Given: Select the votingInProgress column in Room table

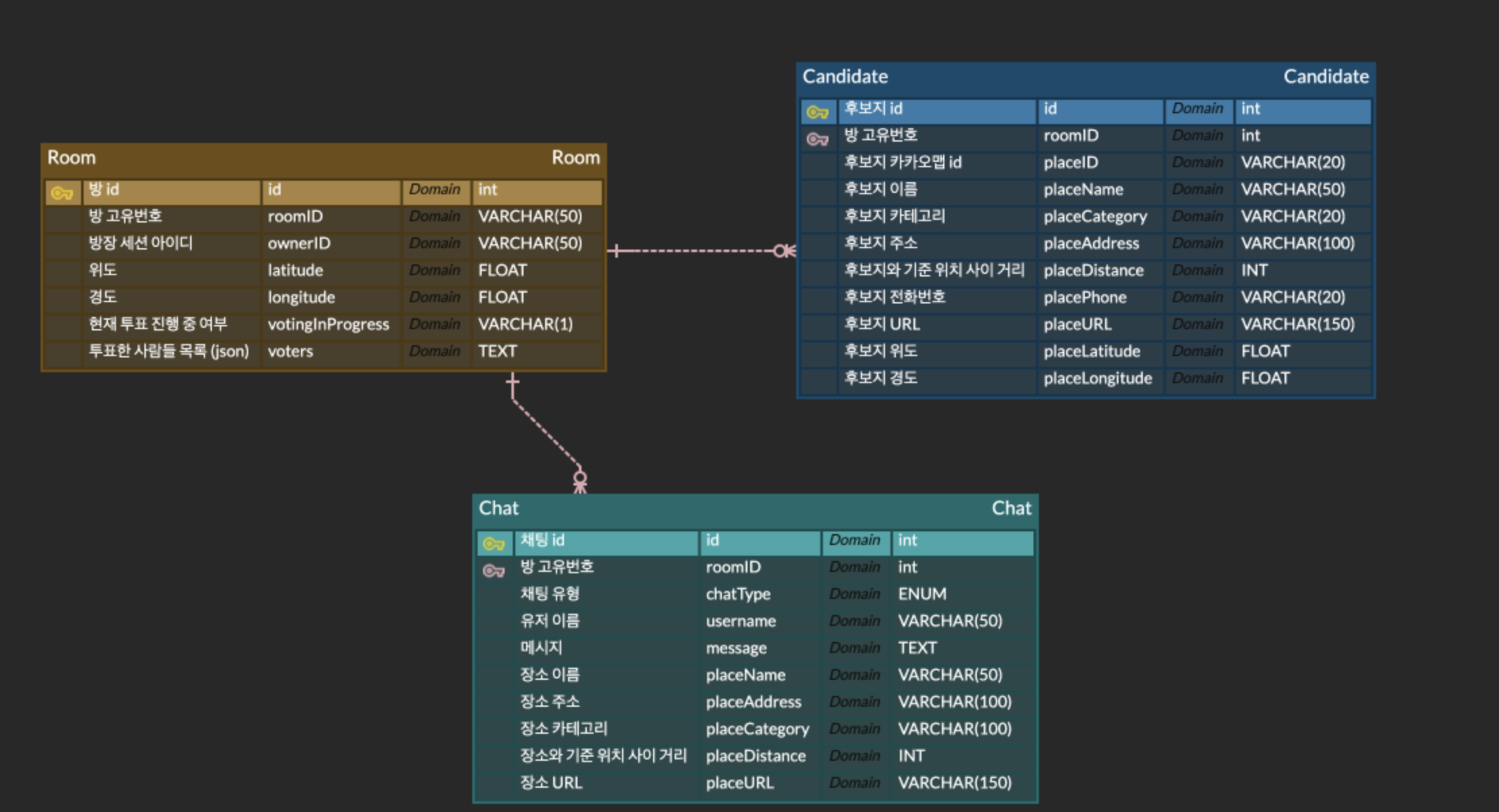Looking at the screenshot, I should (328, 324).
